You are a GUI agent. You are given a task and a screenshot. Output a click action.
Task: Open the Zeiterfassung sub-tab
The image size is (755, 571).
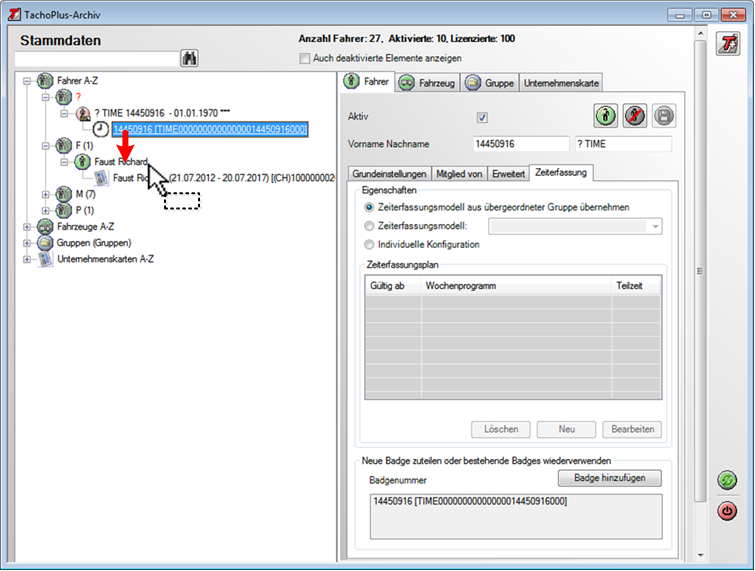point(561,172)
